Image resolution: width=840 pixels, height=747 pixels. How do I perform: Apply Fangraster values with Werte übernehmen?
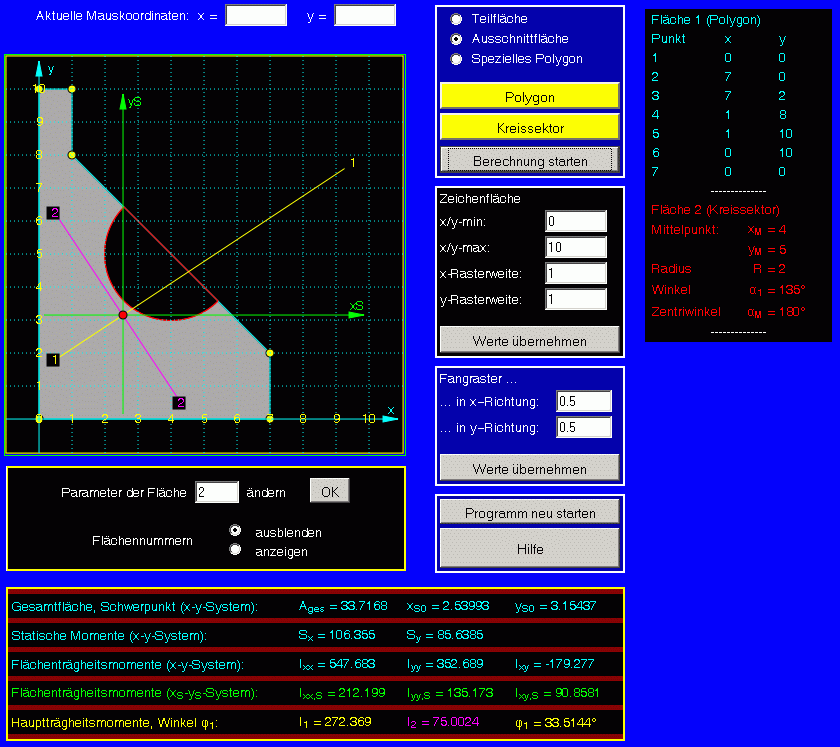[529, 468]
